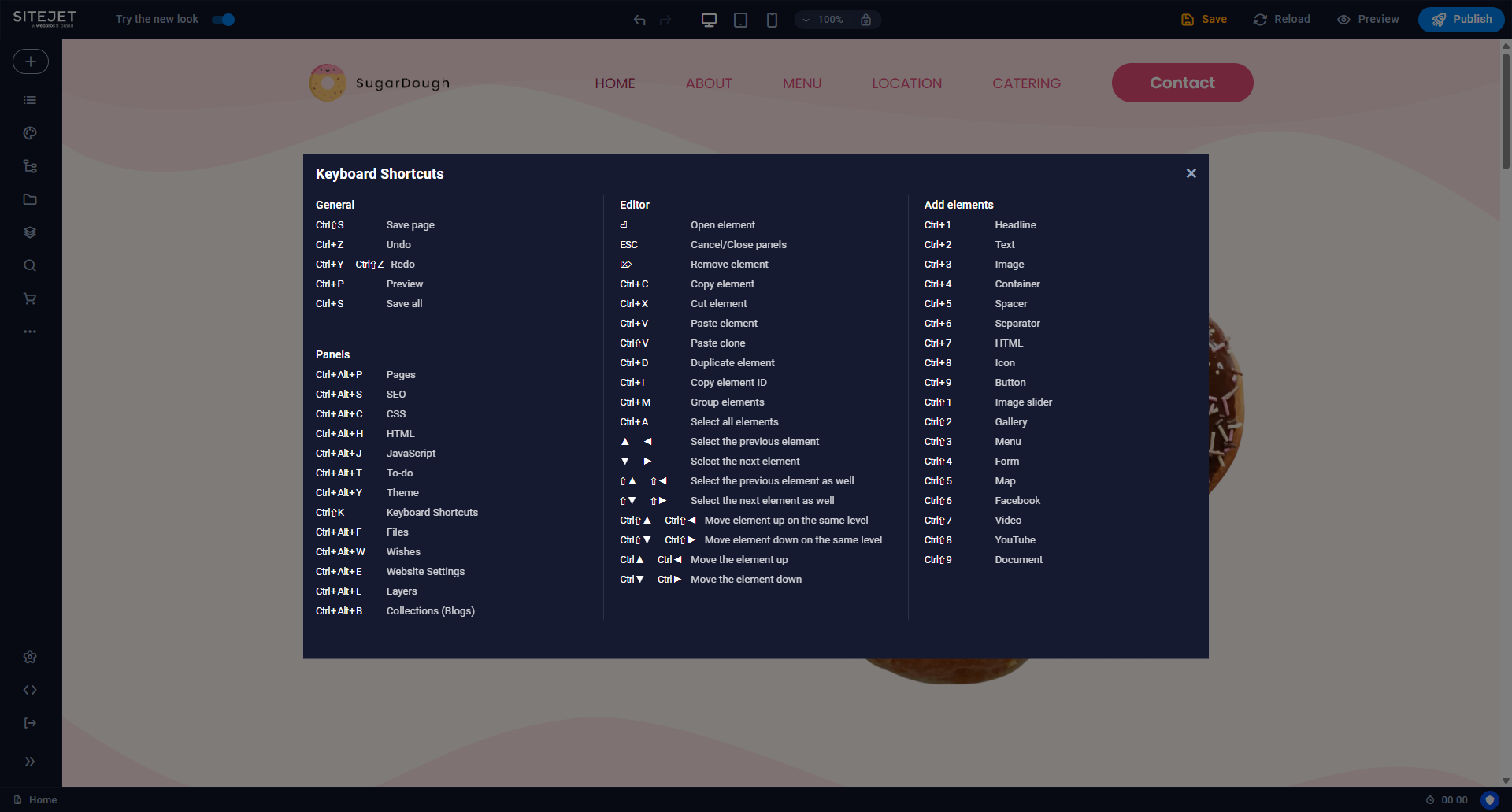Click the Preview button
1512x812 pixels.
coord(1368,20)
